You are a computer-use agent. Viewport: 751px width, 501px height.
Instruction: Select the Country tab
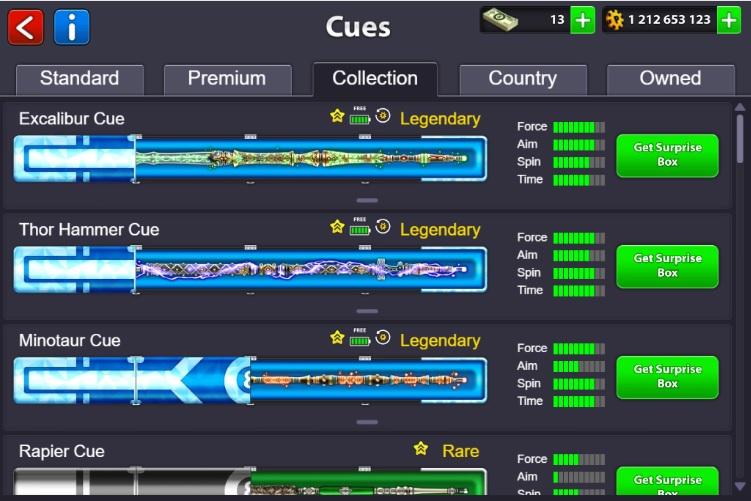[523, 80]
